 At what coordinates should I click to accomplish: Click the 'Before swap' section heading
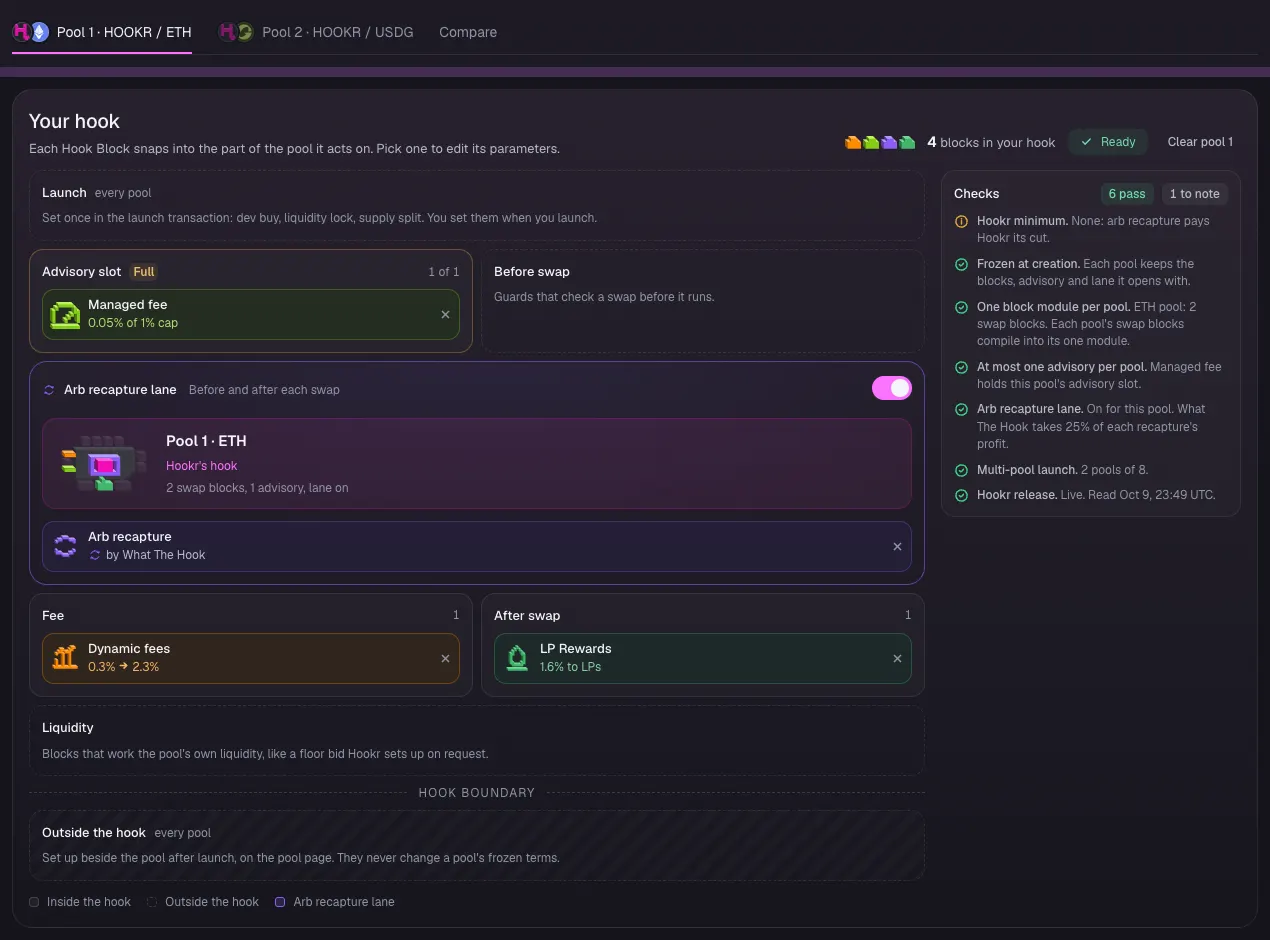pos(532,272)
